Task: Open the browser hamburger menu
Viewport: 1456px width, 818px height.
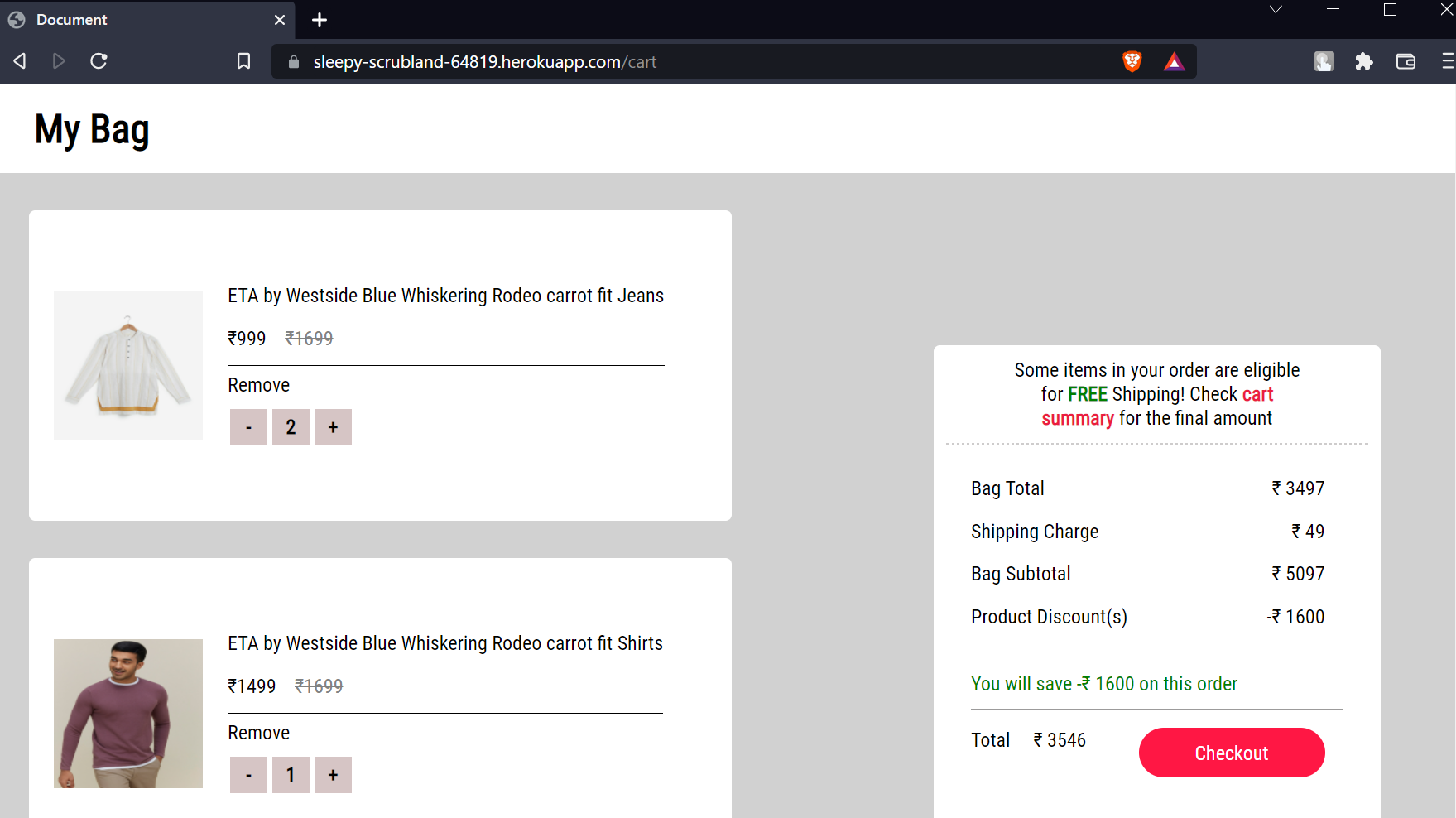Action: coord(1447,61)
